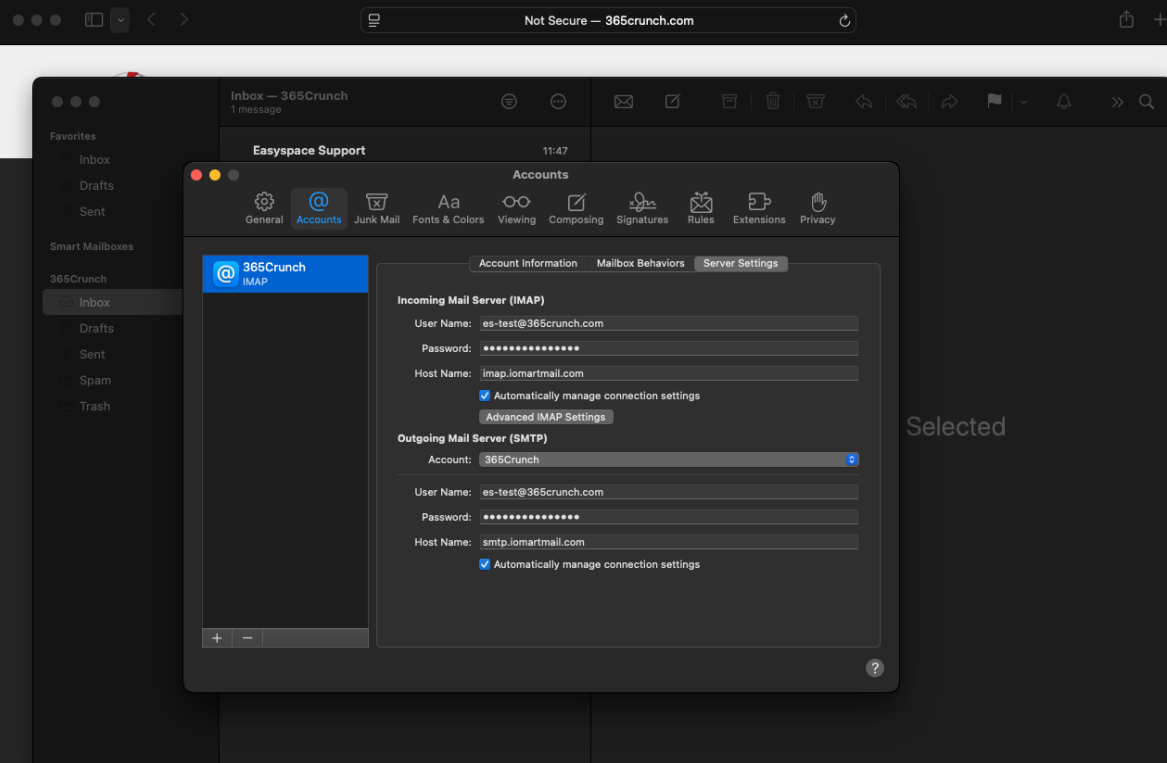Screen dimensions: 1167x763
Task: Click reply all icon in Mail toolbar
Action: pyautogui.click(x=907, y=101)
